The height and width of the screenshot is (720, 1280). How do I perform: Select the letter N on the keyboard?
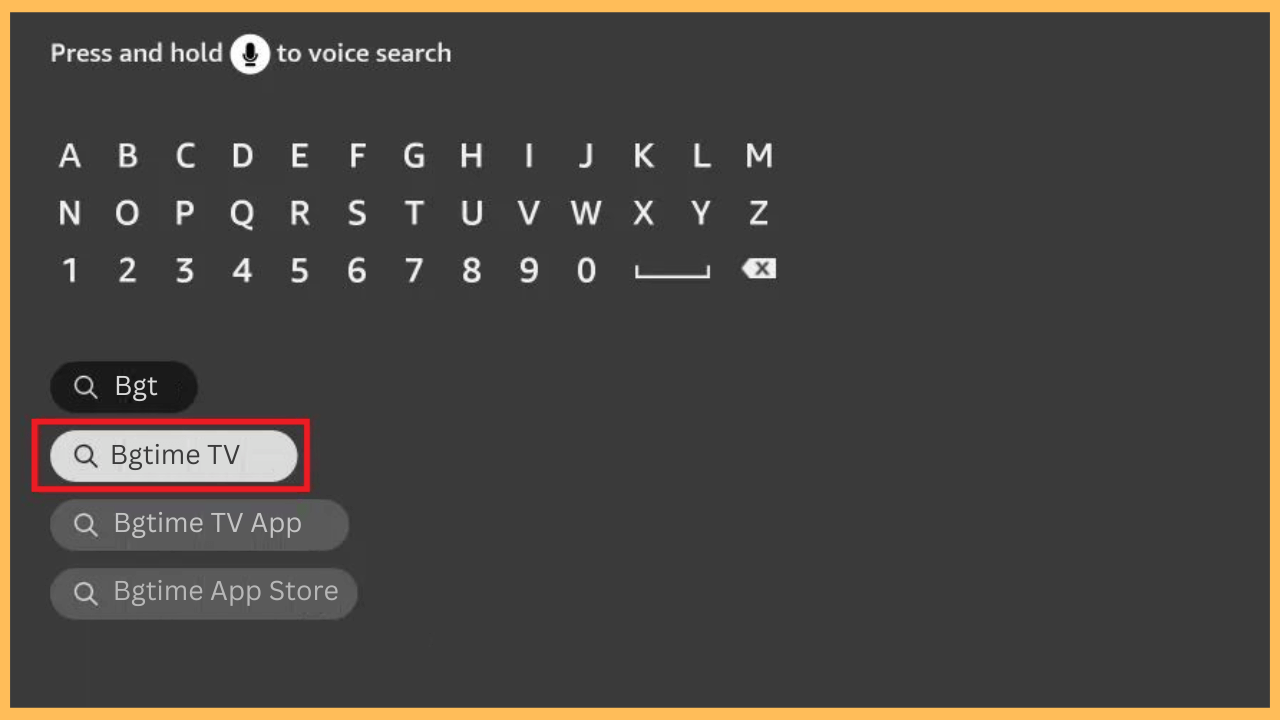click(69, 213)
